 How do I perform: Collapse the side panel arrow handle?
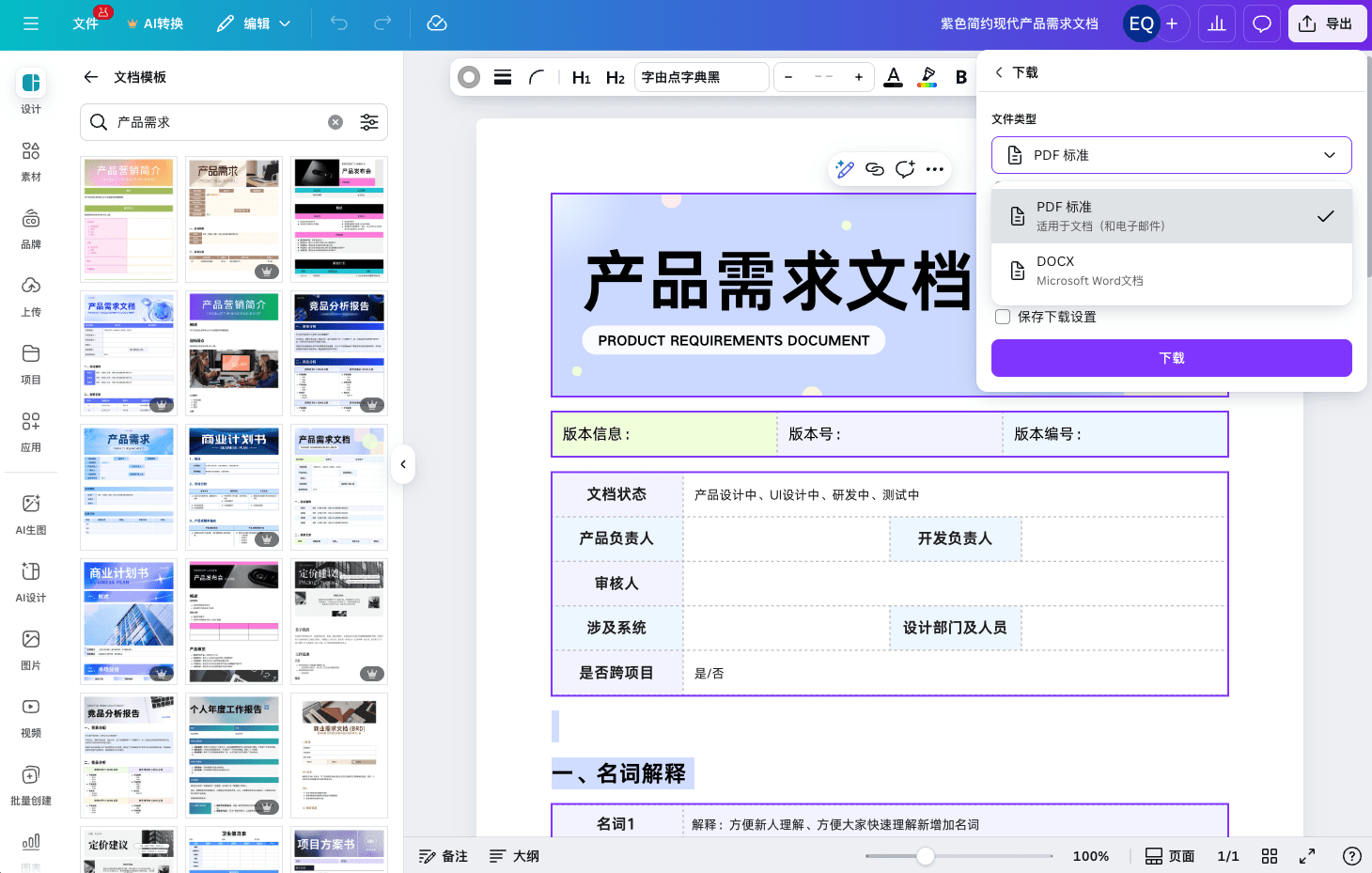click(x=403, y=464)
